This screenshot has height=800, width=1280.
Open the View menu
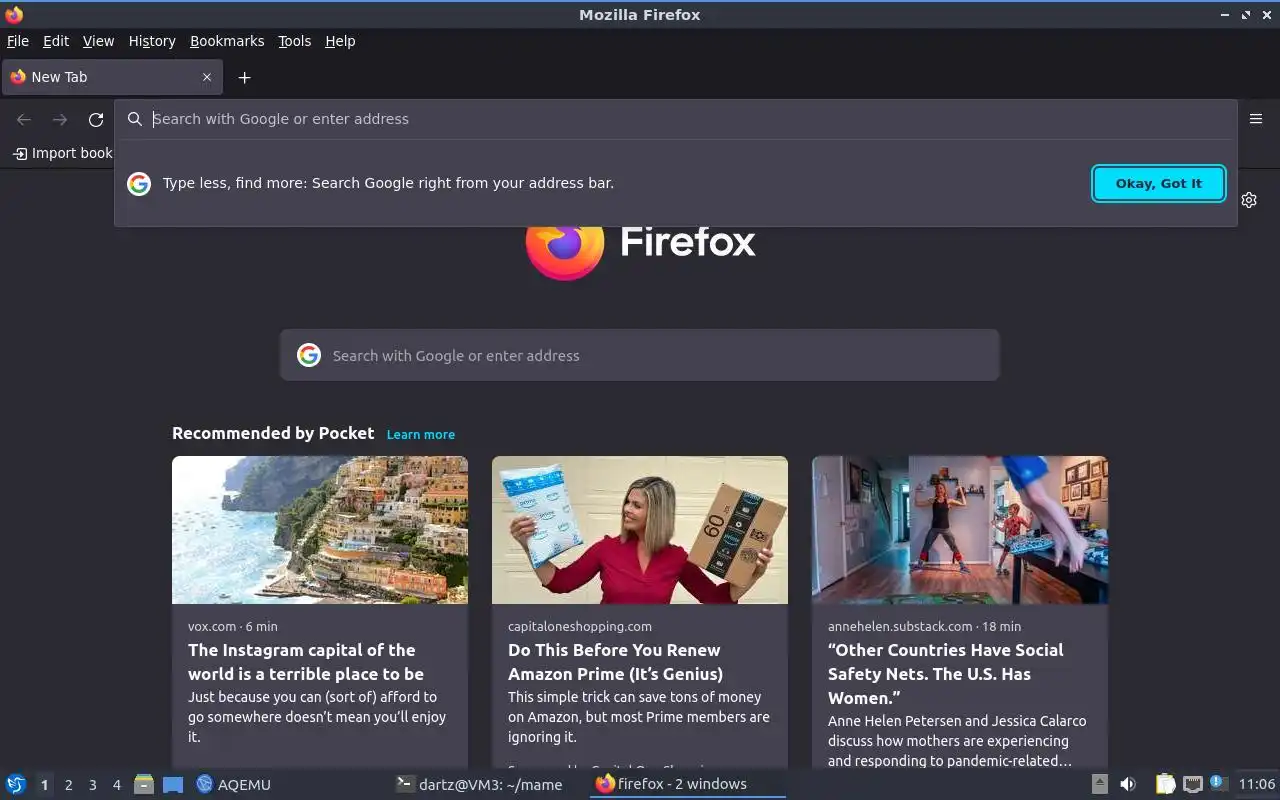[x=98, y=41]
